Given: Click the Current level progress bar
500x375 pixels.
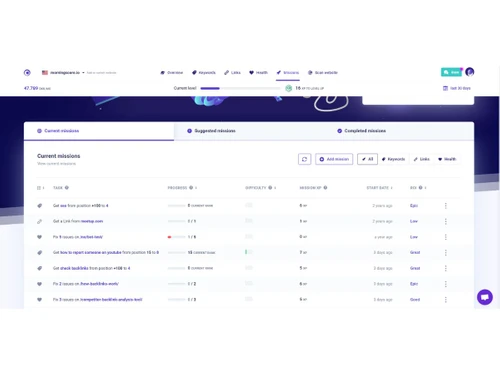Looking at the screenshot, I should tap(240, 88).
